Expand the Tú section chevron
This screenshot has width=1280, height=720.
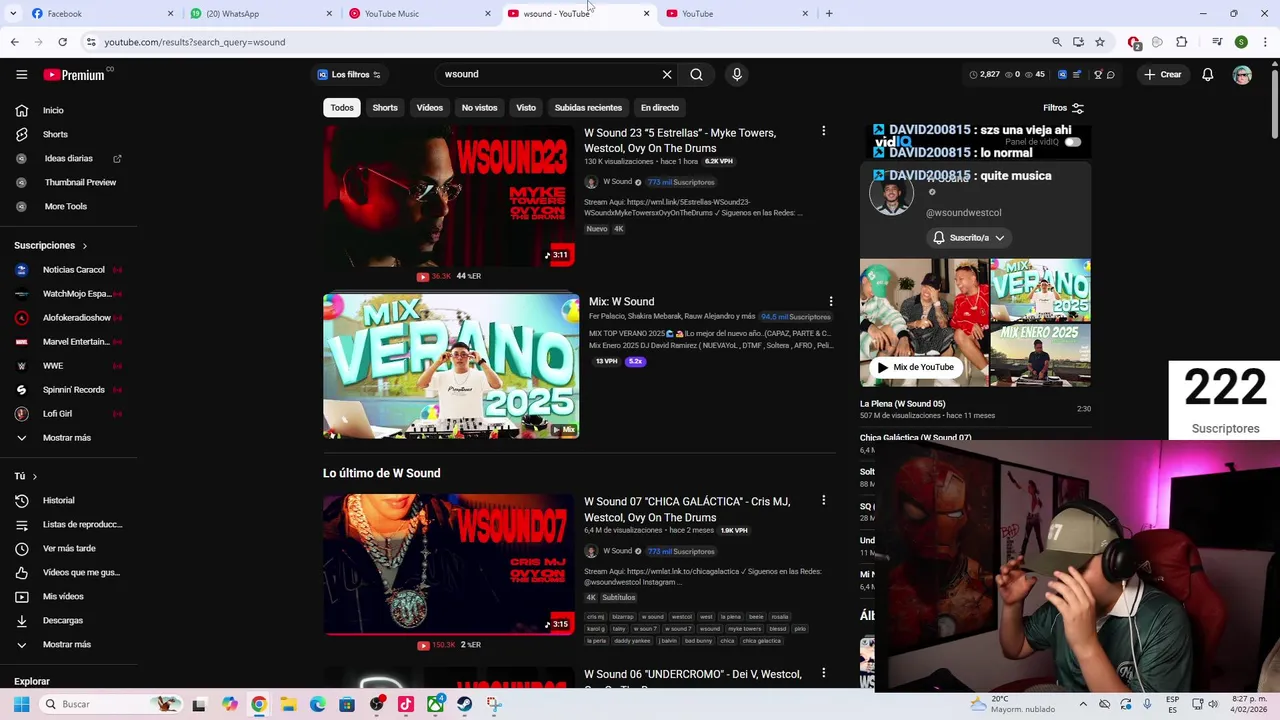pyautogui.click(x=34, y=477)
